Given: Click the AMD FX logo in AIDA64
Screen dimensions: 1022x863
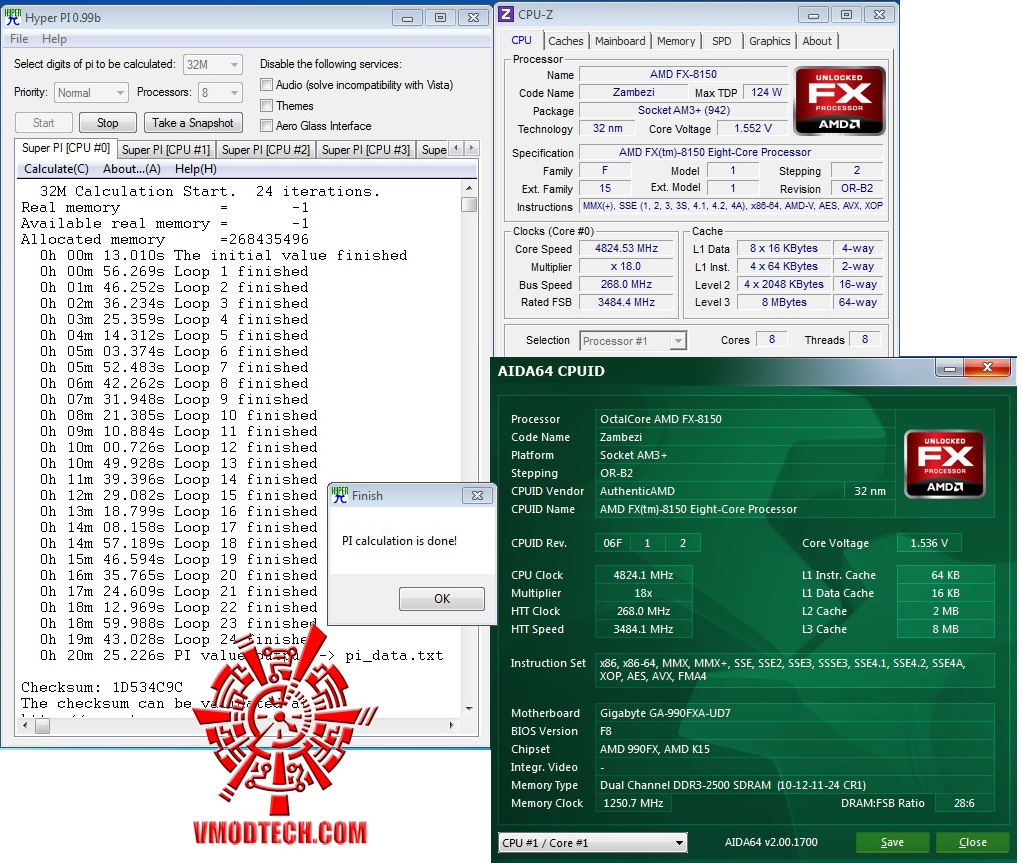Looking at the screenshot, I should point(944,464).
